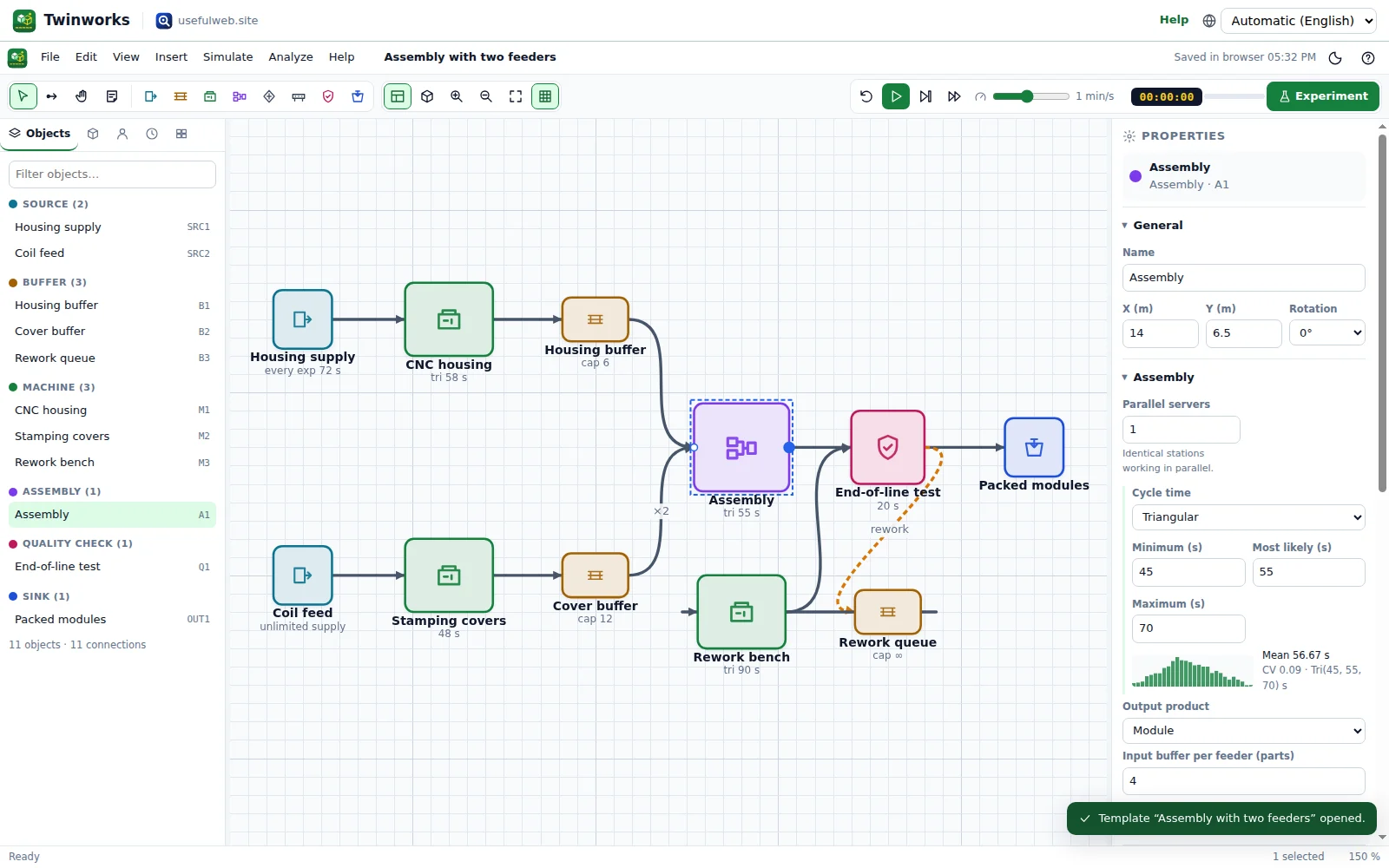Screen dimensions: 1389x868
Task: Click the properties panel vertical scrollbar
Action: pyautogui.click(x=1382, y=312)
